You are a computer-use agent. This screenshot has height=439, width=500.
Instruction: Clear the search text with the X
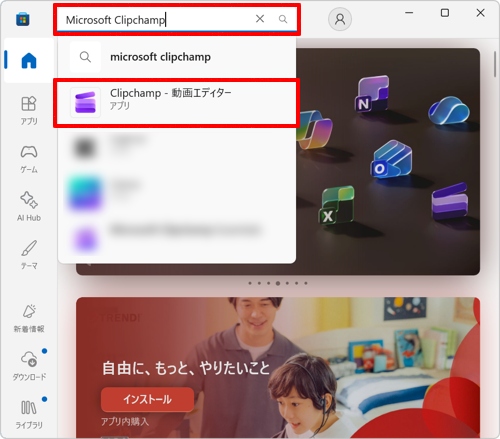(260, 19)
